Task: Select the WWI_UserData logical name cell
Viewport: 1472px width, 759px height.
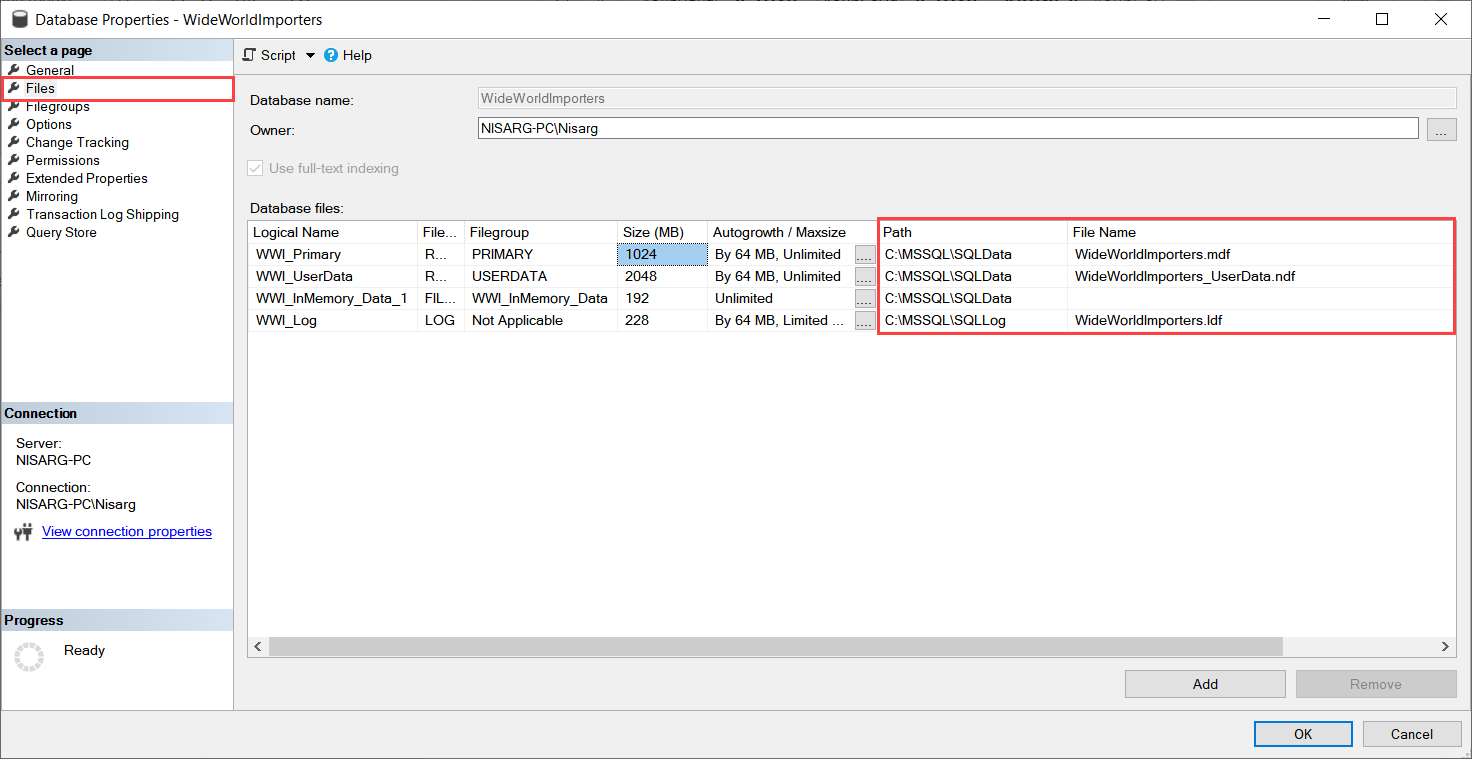Action: pyautogui.click(x=333, y=276)
